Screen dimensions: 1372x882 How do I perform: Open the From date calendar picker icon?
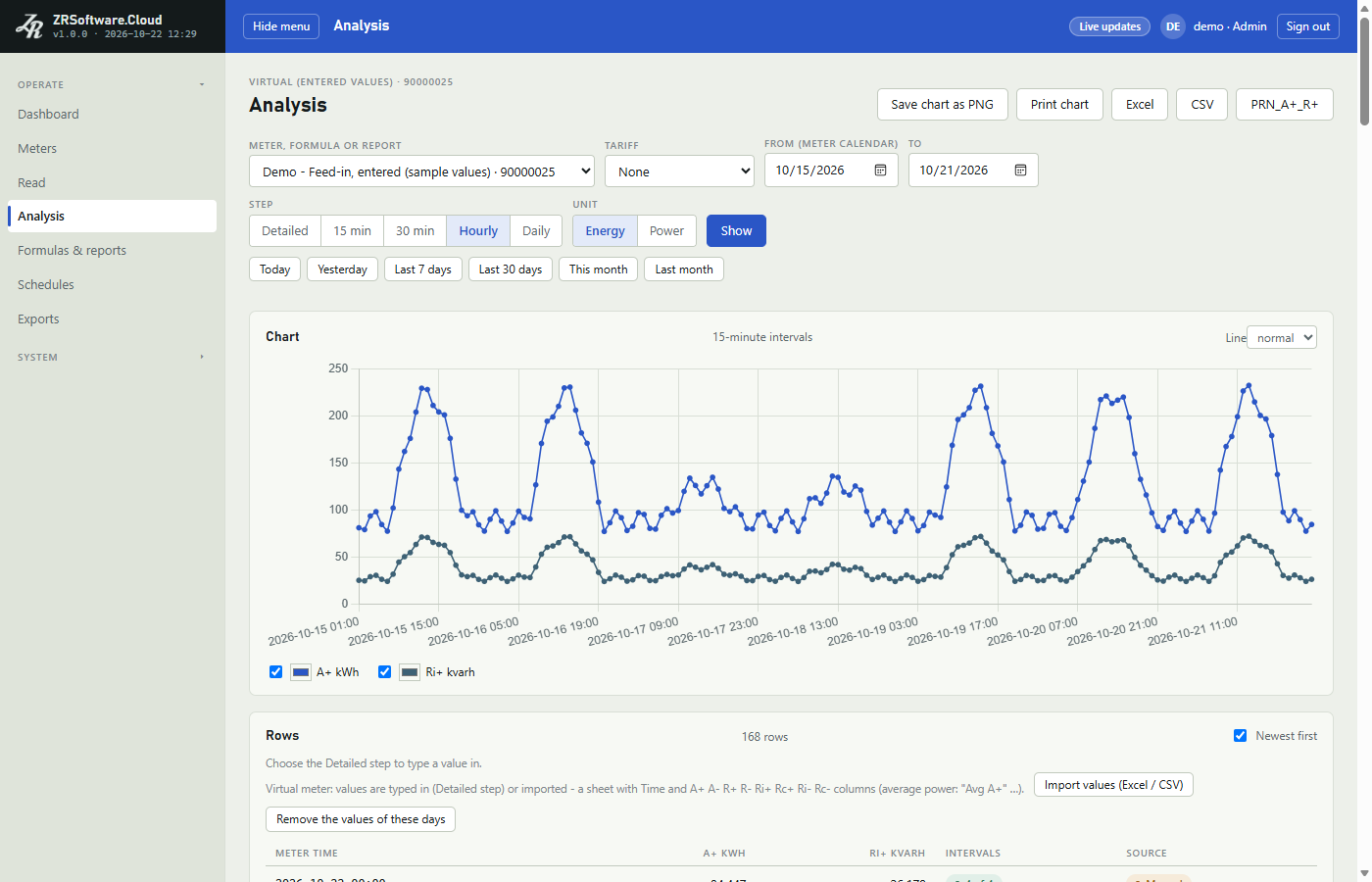point(880,171)
